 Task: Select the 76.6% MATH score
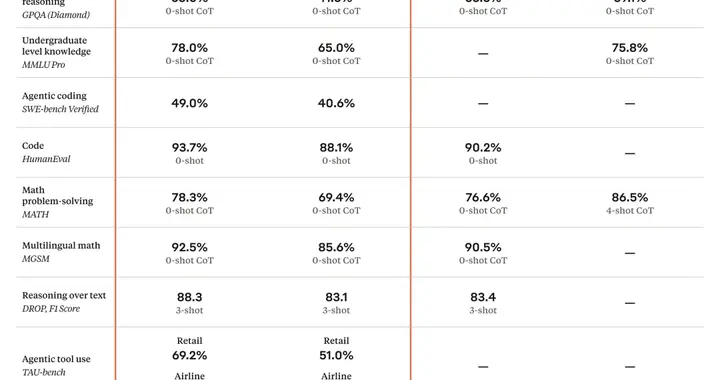tap(483, 197)
